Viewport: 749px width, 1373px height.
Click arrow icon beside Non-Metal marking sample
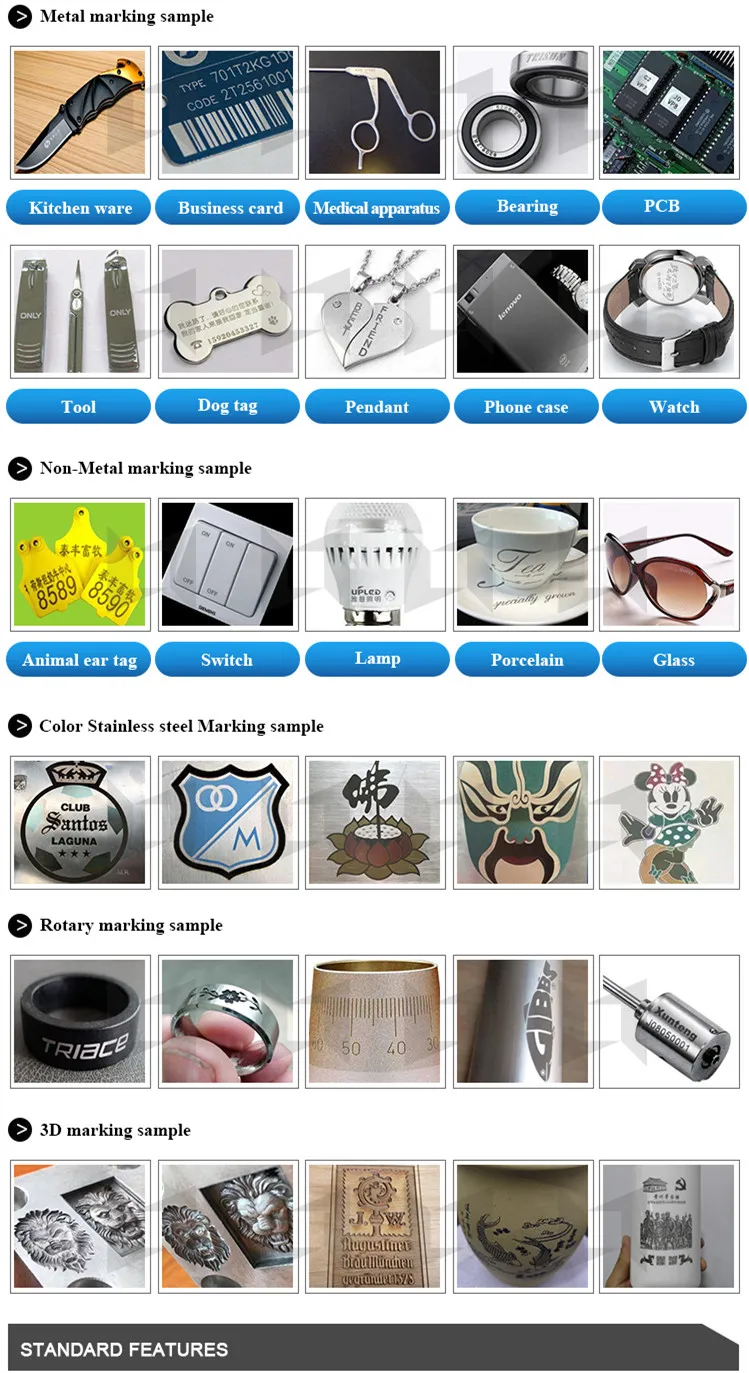point(20,468)
